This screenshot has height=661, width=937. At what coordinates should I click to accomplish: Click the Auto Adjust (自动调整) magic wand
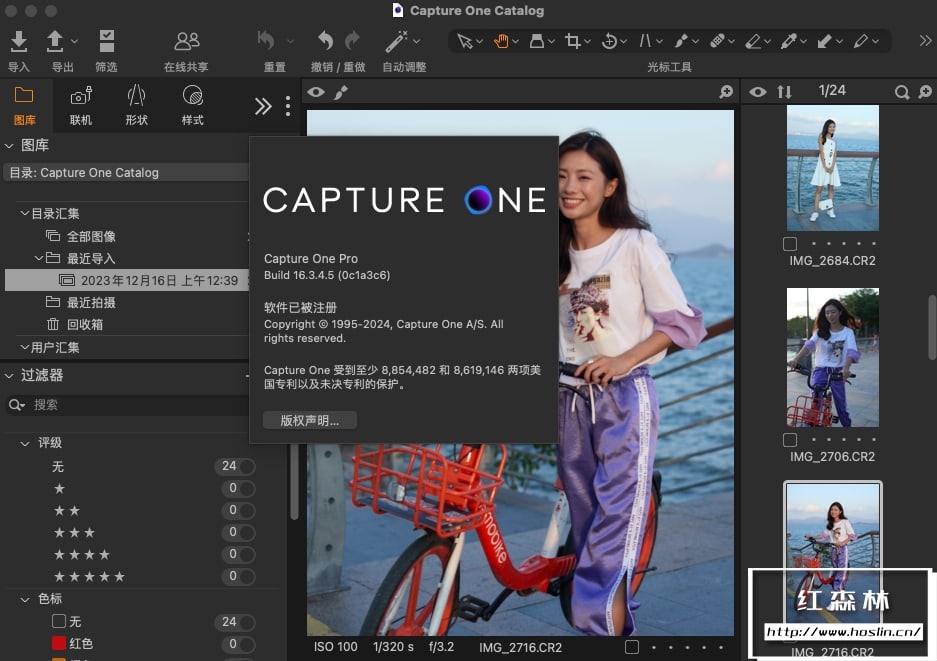(x=397, y=41)
